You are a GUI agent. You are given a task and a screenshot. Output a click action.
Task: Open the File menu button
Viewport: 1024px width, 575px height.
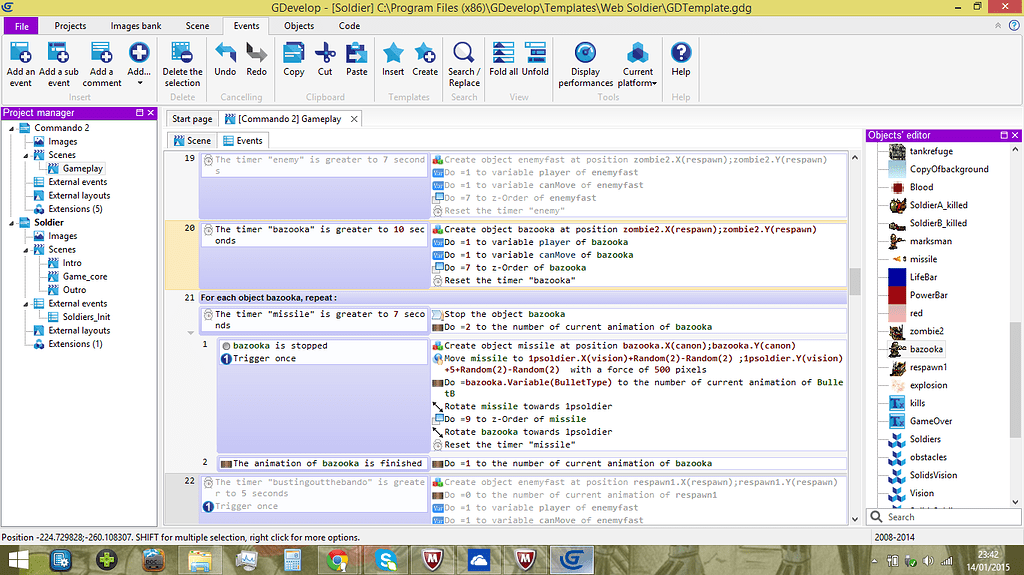pyautogui.click(x=21, y=26)
